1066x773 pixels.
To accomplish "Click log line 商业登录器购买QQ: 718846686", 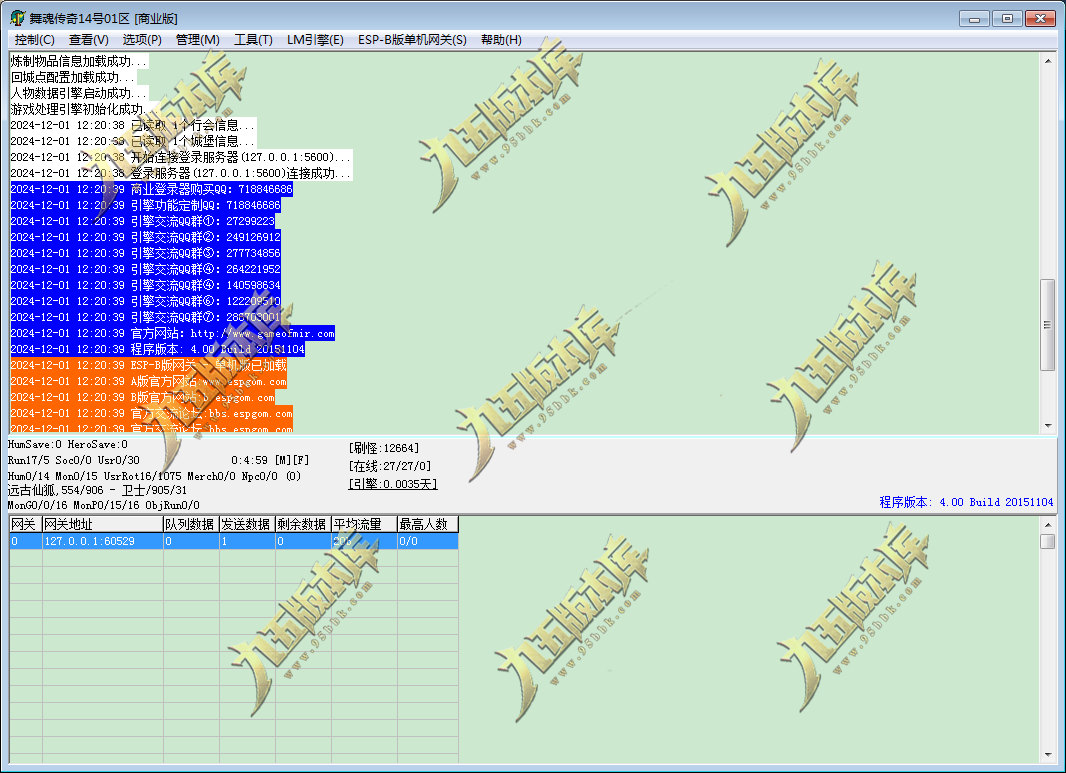I will (x=152, y=189).
